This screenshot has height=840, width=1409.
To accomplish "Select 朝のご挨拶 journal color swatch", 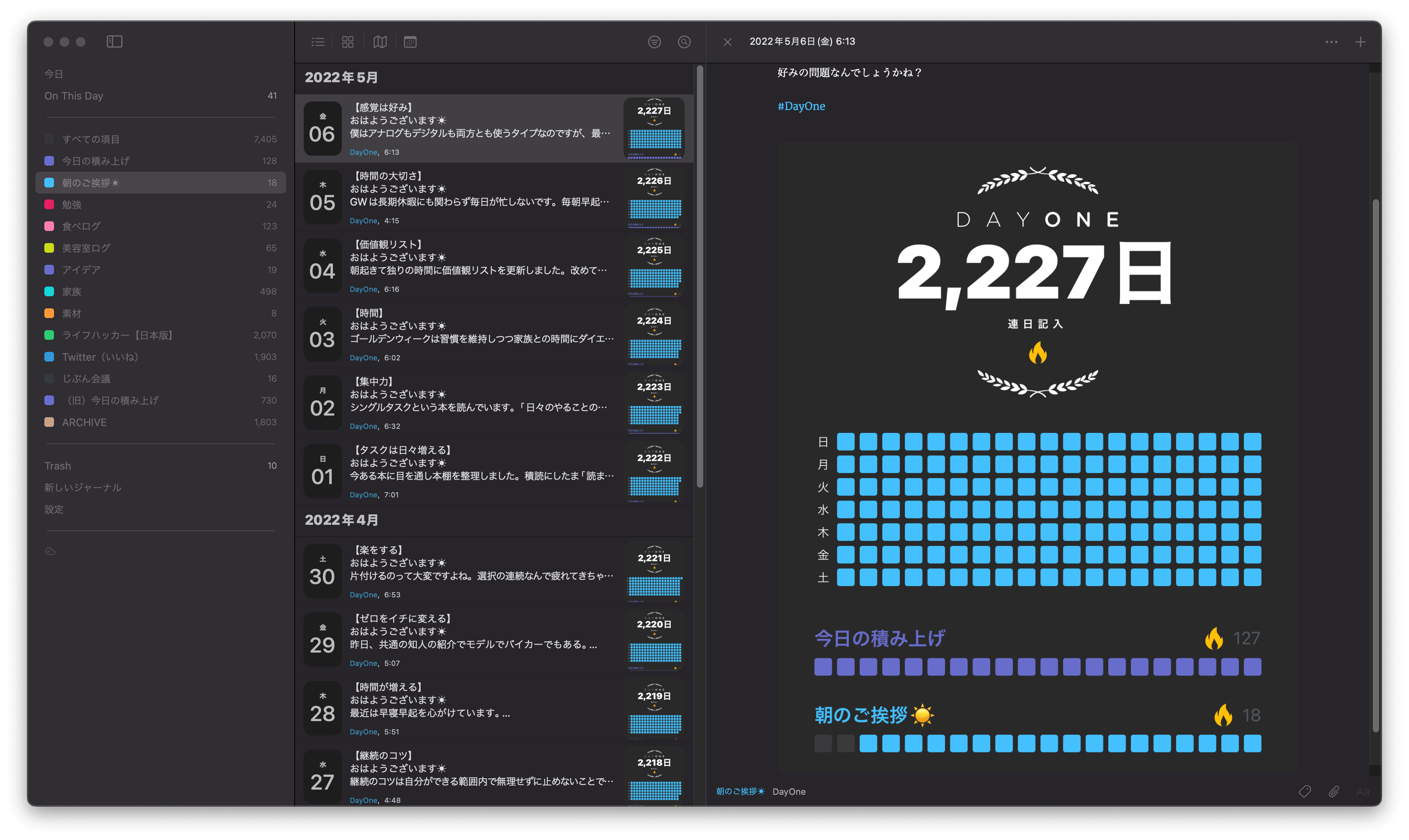I will (x=49, y=182).
